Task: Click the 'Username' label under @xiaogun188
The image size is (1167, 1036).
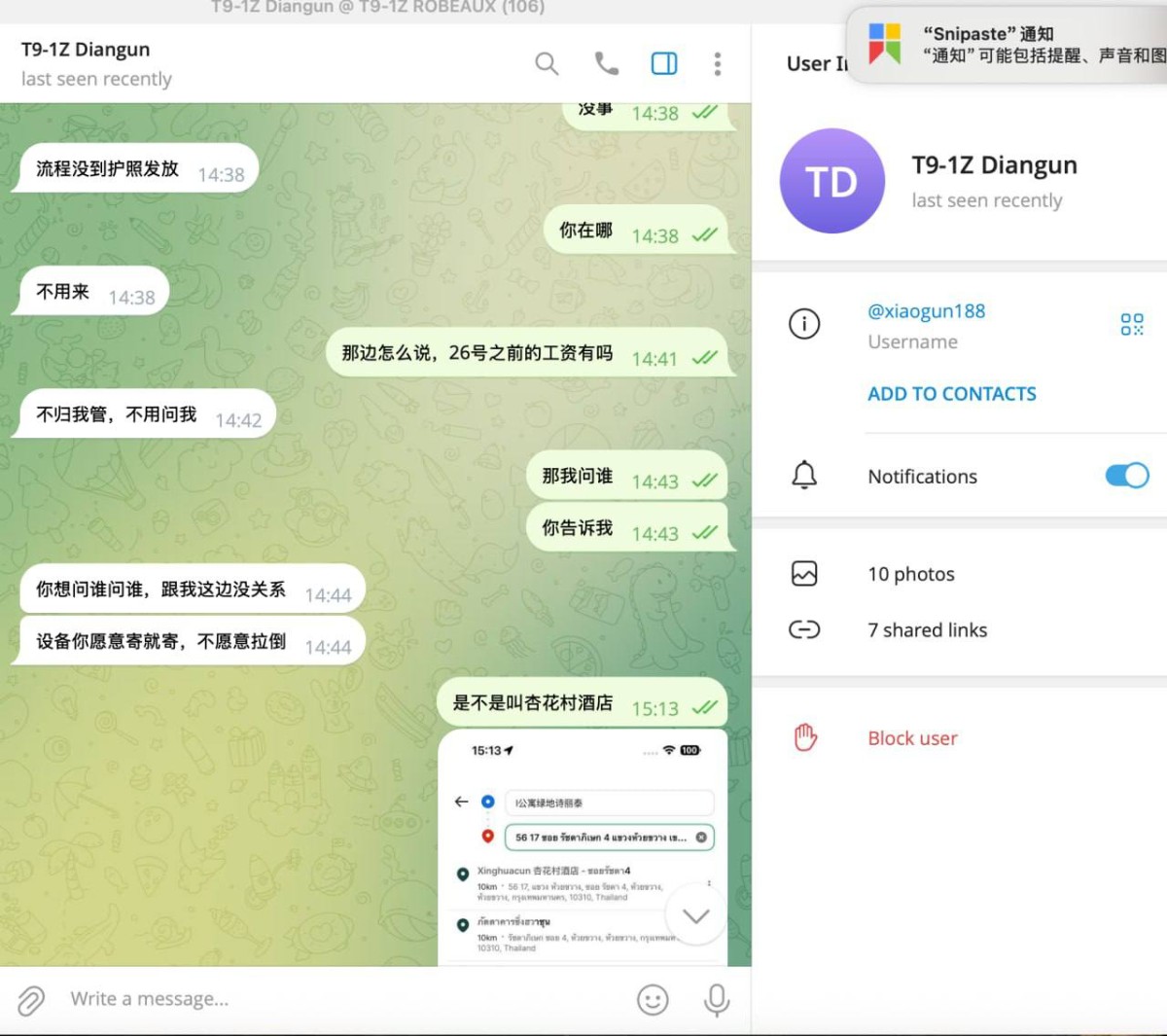Action: pos(912,341)
